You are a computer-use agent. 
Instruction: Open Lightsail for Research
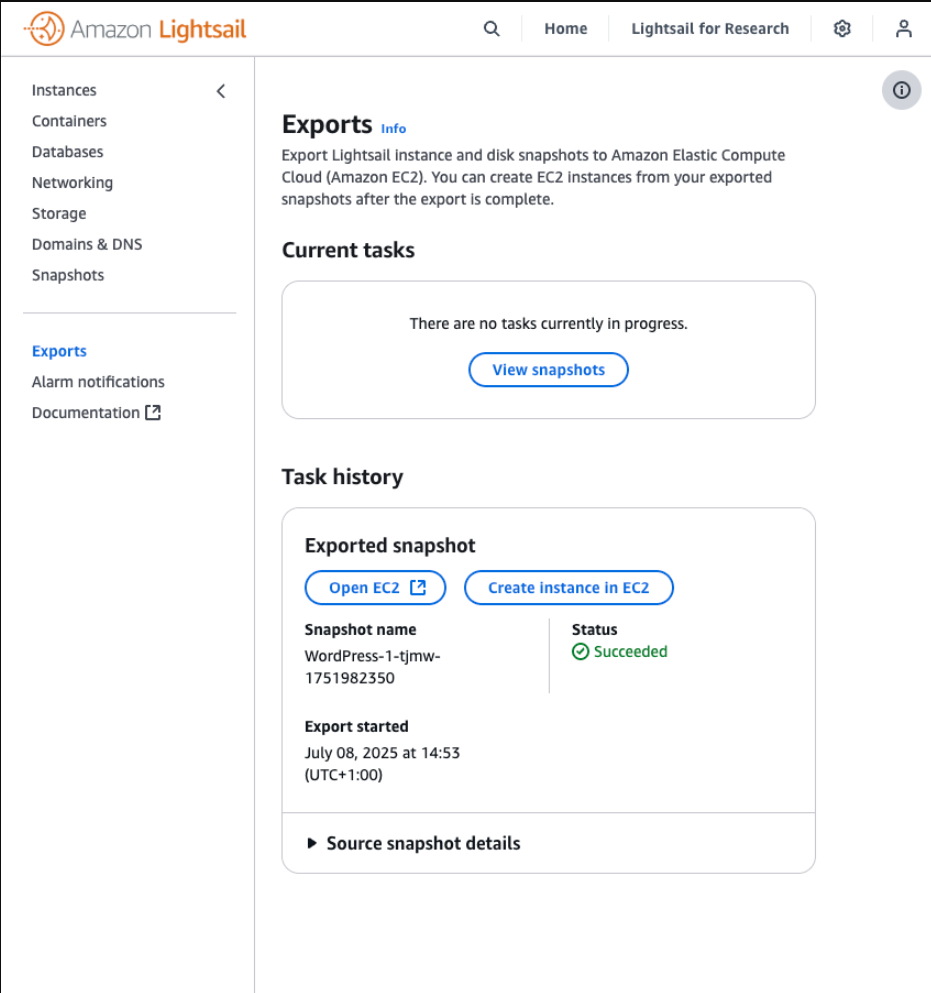point(710,28)
